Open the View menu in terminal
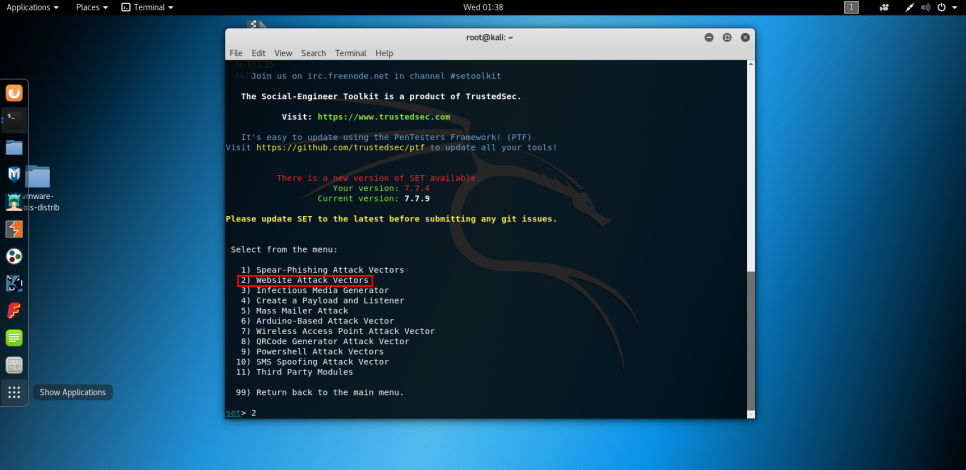The height and width of the screenshot is (470, 966). 283,53
